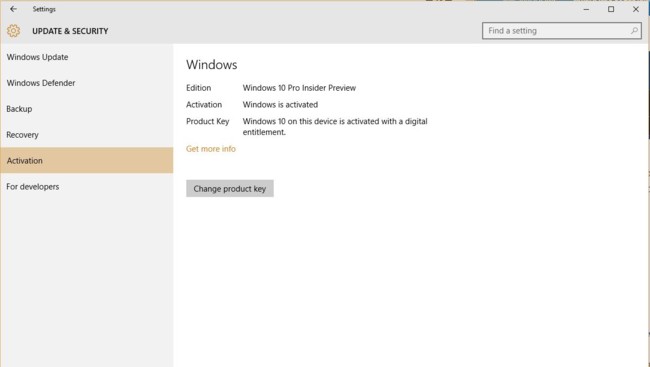The height and width of the screenshot is (367, 650).
Task: Minimize the Settings window
Action: (586, 9)
